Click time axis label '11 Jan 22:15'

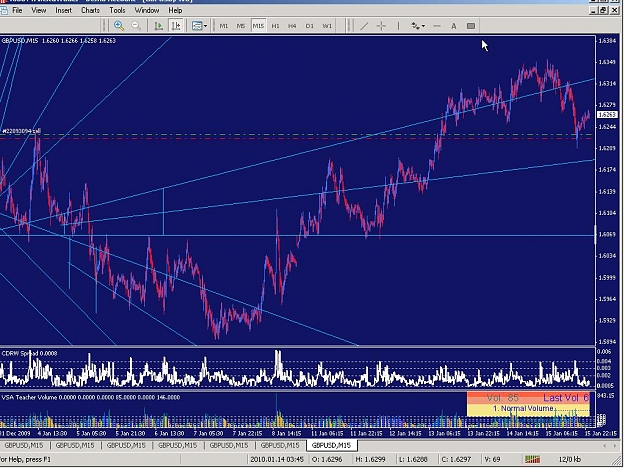[x=366, y=434]
